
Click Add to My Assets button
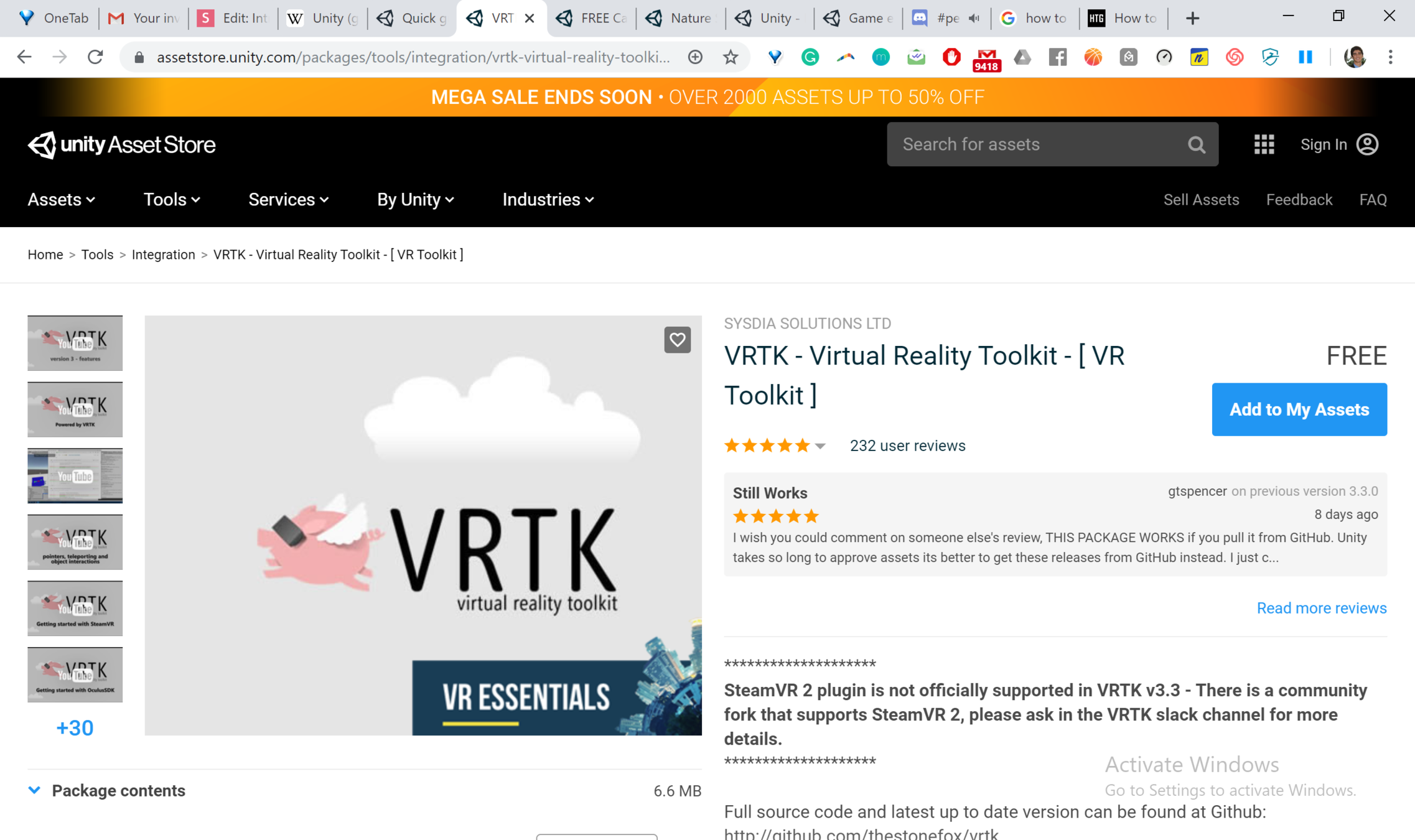(1299, 409)
